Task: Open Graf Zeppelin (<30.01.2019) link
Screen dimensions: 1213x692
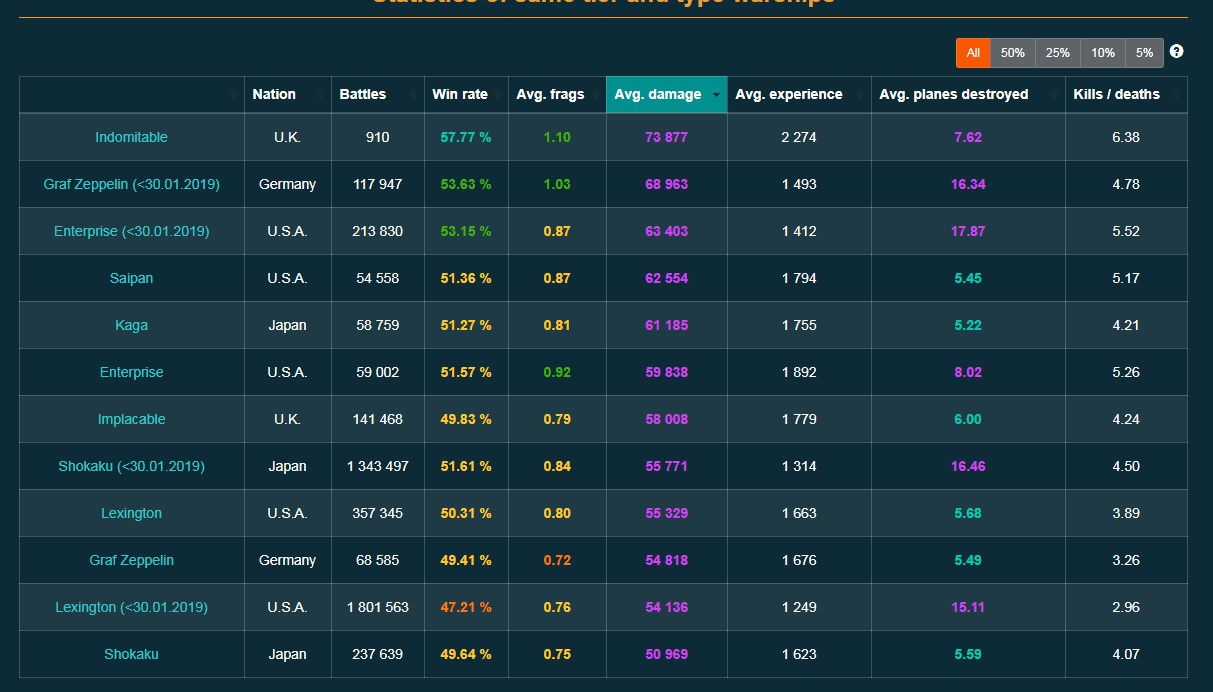Action: tap(131, 184)
